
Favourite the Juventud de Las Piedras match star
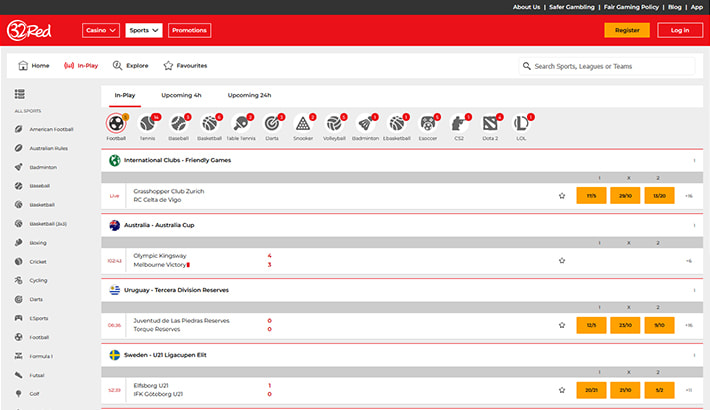(x=562, y=325)
